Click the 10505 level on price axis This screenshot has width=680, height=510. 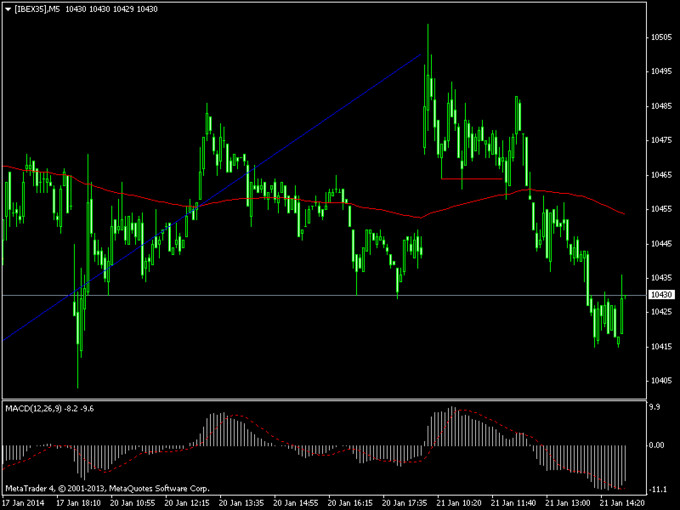660,37
